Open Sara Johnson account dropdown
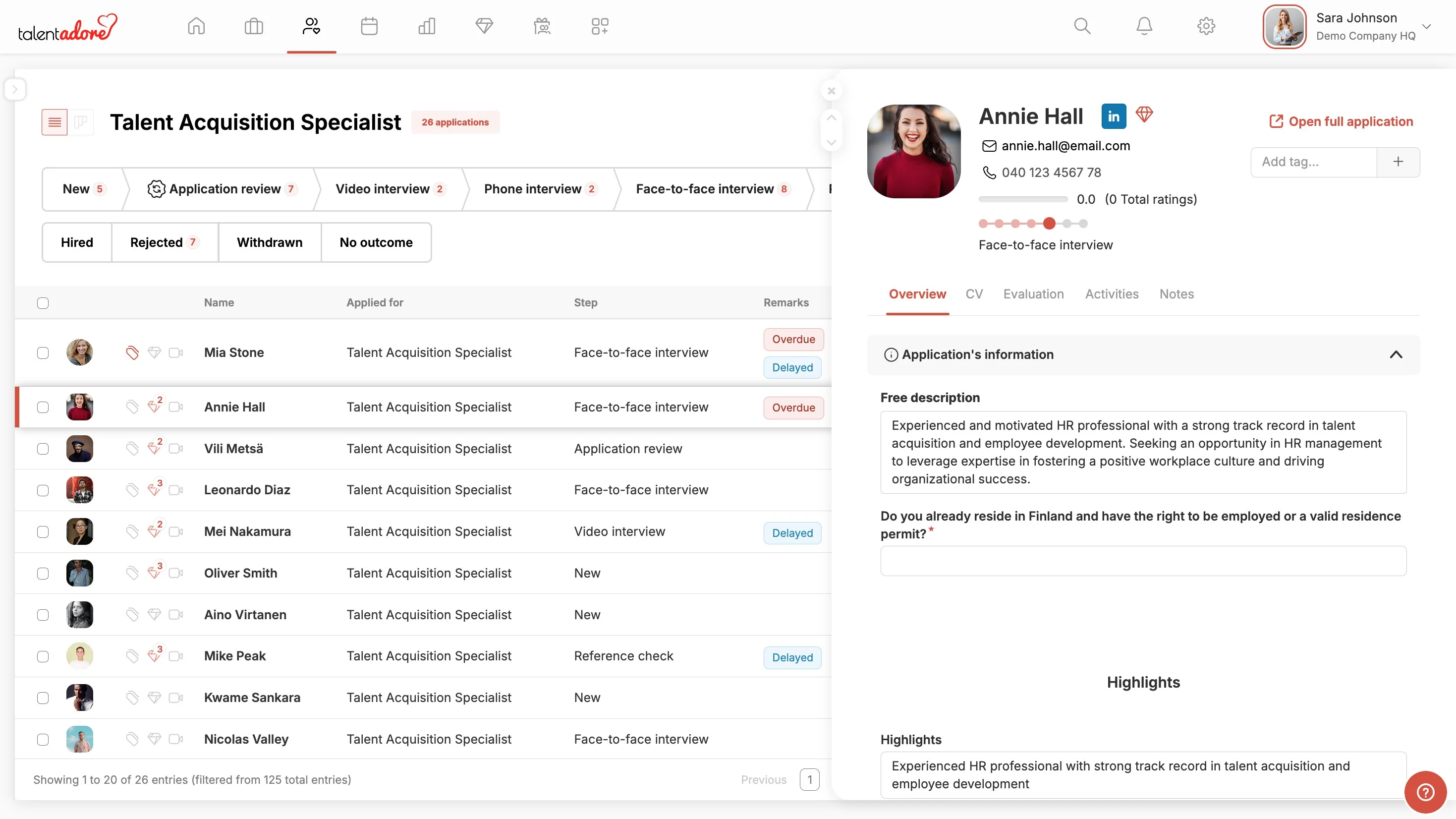Image resolution: width=1456 pixels, height=819 pixels. pos(1426,27)
